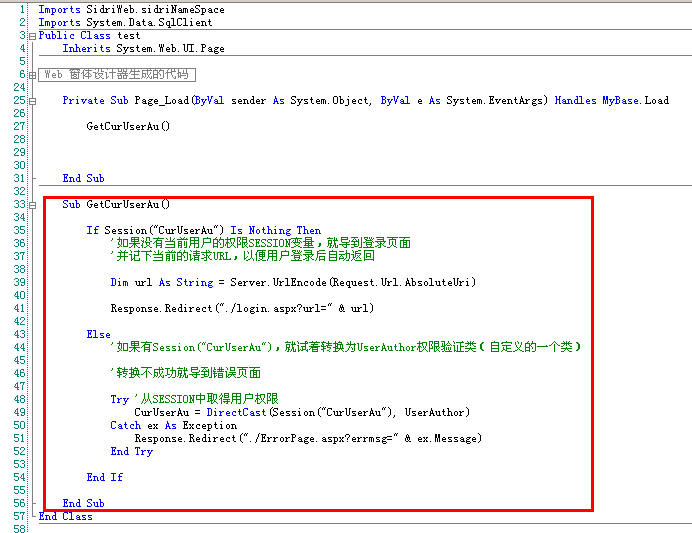Screen dimensions: 692x533
Task: Click the 'Else' keyword on line 43
Action: point(98,334)
